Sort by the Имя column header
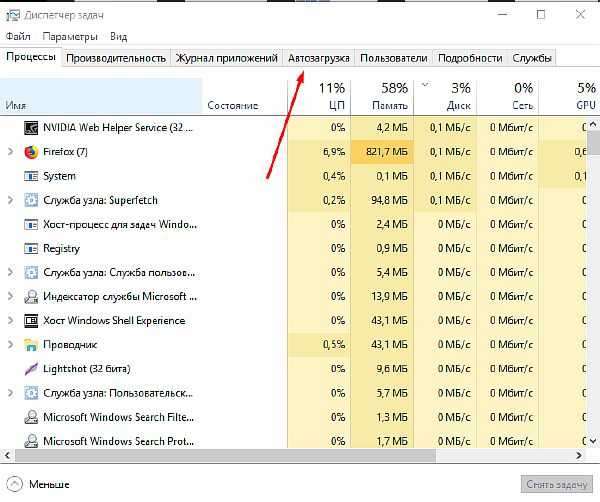This screenshot has width=600, height=502. [101, 96]
